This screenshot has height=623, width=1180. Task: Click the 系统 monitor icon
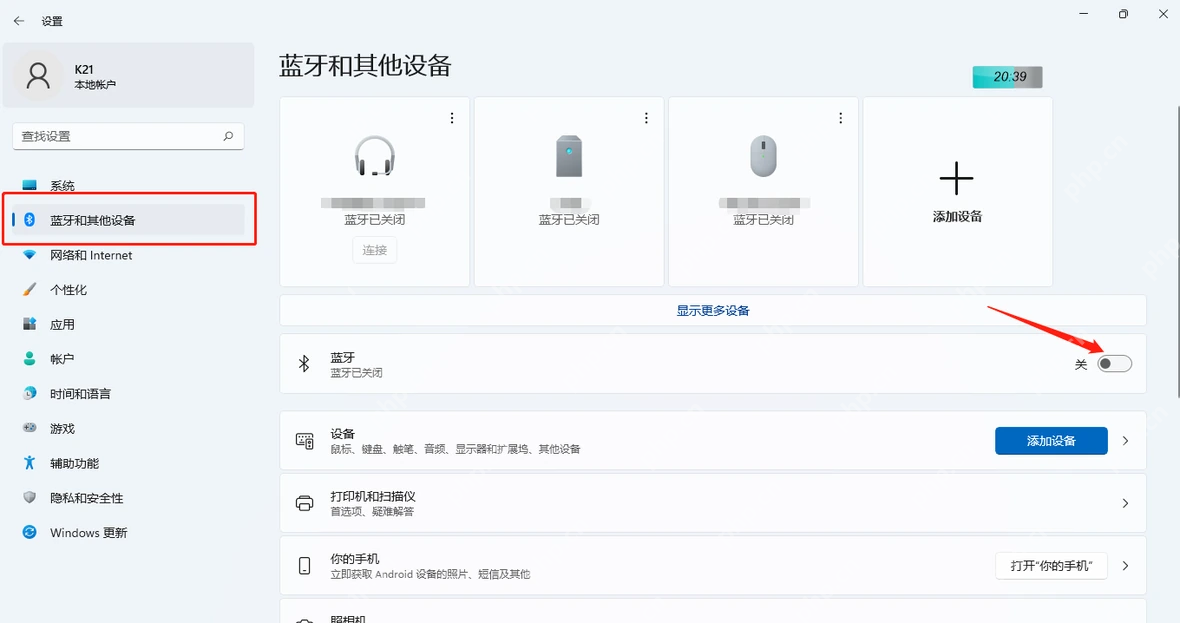[29, 185]
